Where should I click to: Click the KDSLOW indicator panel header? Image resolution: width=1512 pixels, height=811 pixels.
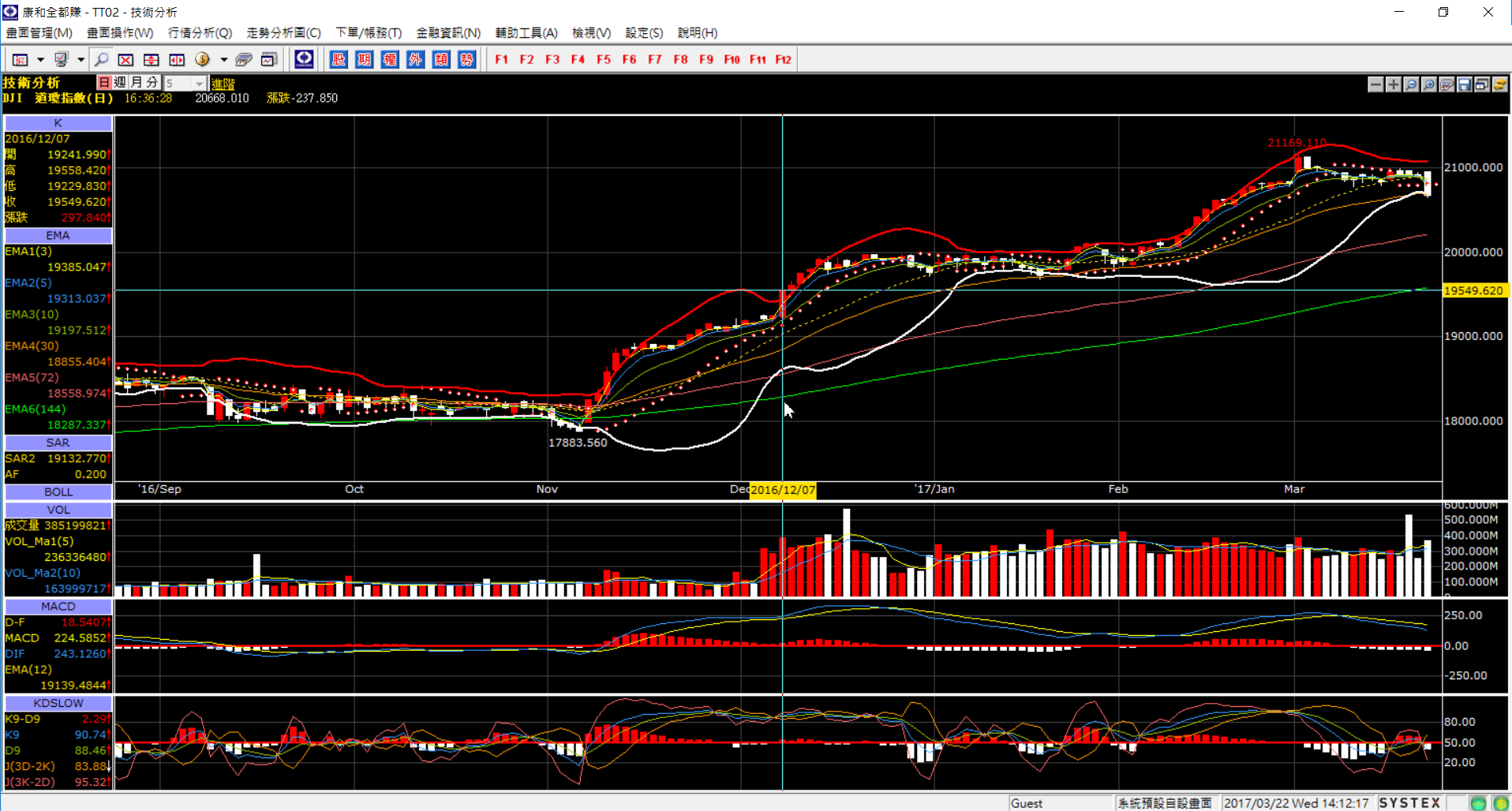[x=58, y=702]
